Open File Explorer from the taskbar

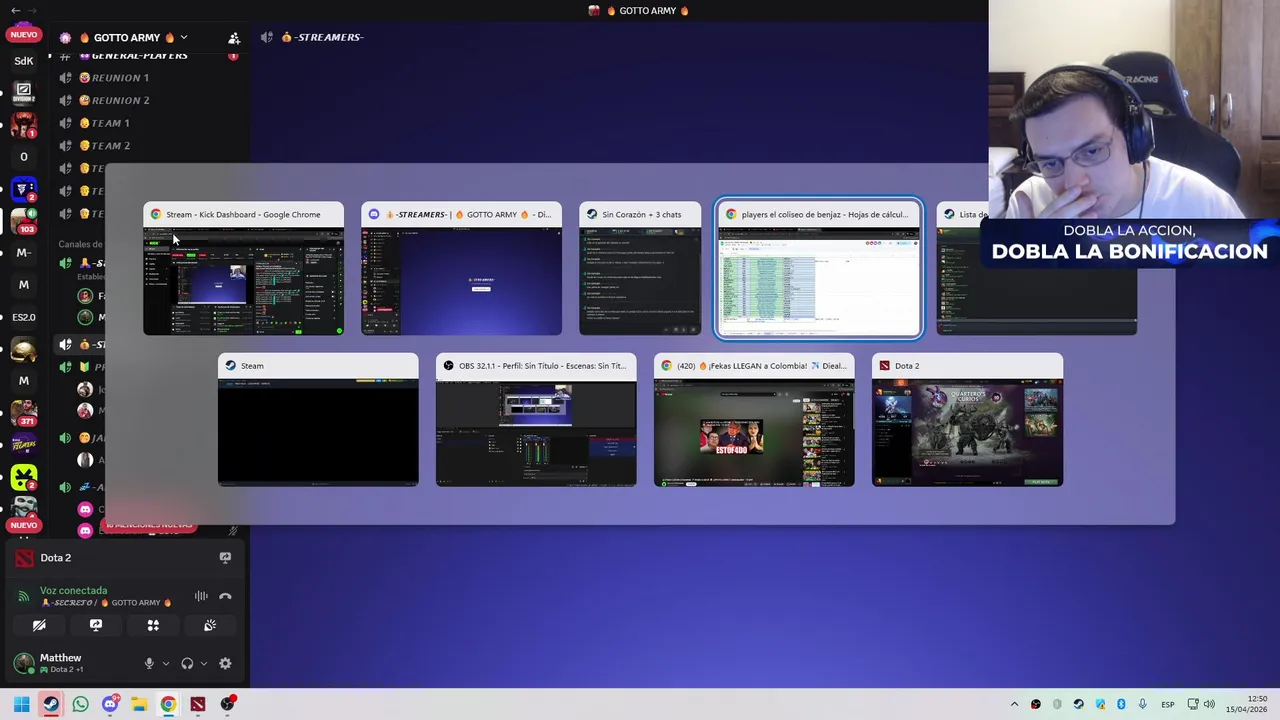(139, 704)
